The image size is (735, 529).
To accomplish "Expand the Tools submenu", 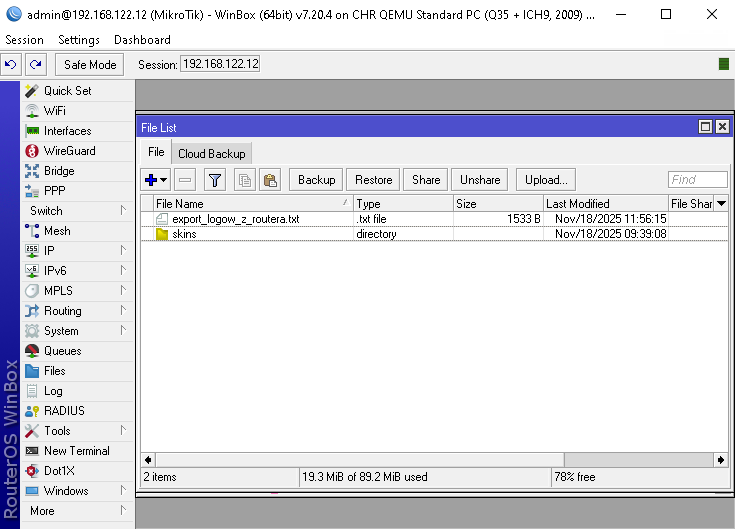I will tap(77, 431).
